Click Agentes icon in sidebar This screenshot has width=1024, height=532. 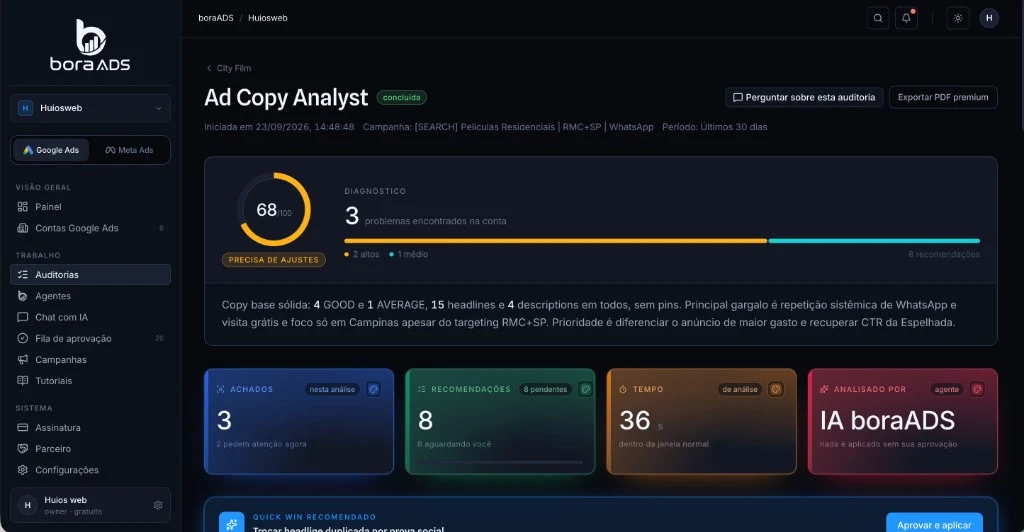click(x=23, y=296)
